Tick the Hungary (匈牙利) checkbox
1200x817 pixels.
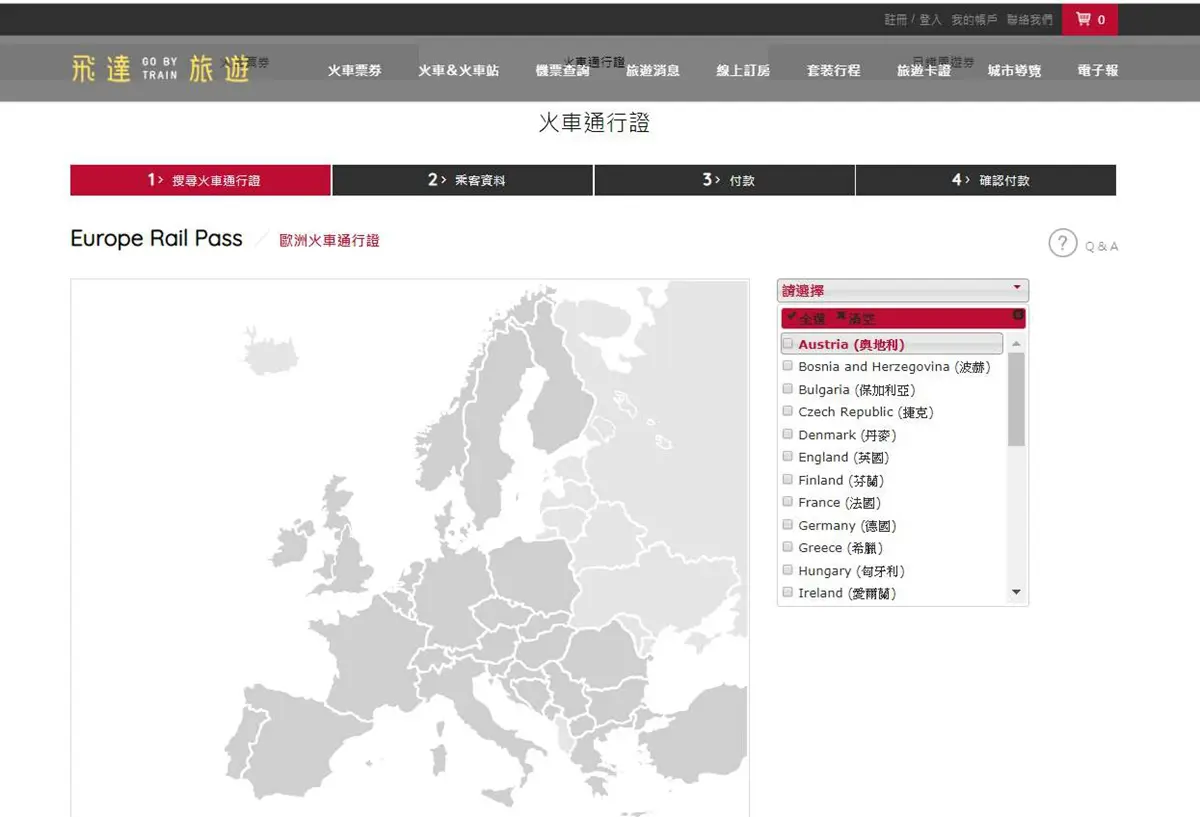click(x=788, y=570)
